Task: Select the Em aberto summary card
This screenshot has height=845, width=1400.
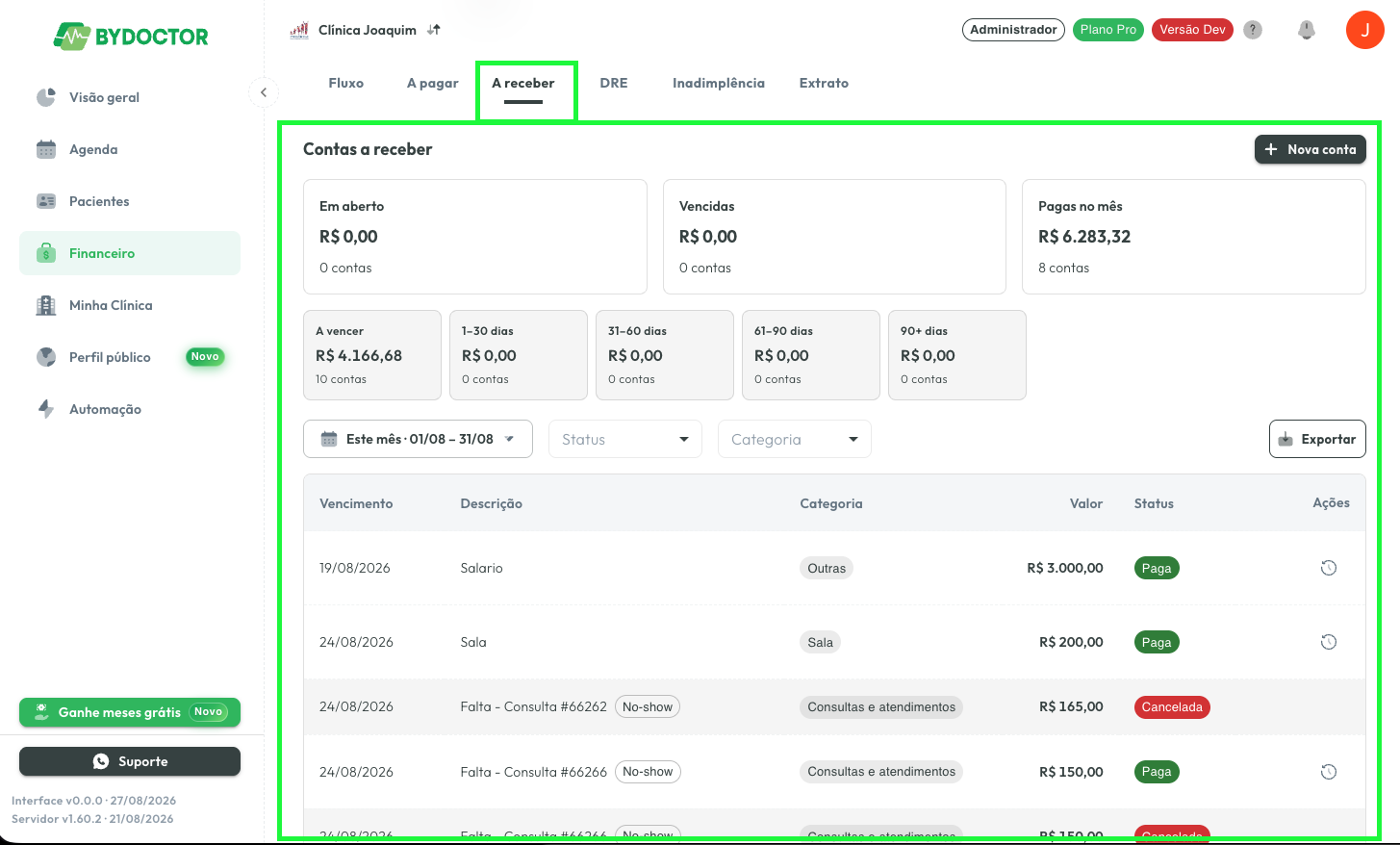Action: point(475,237)
